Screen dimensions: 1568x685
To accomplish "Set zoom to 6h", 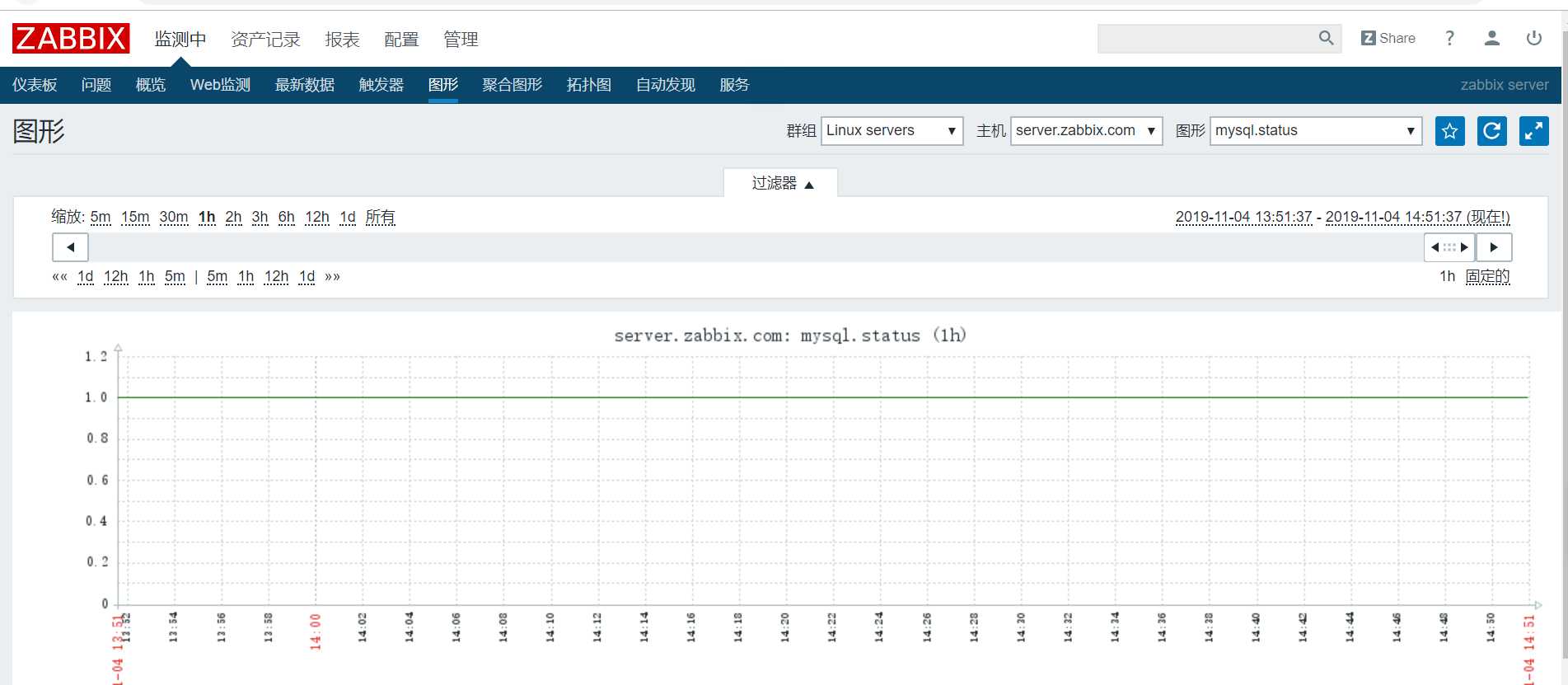I will click(x=286, y=217).
